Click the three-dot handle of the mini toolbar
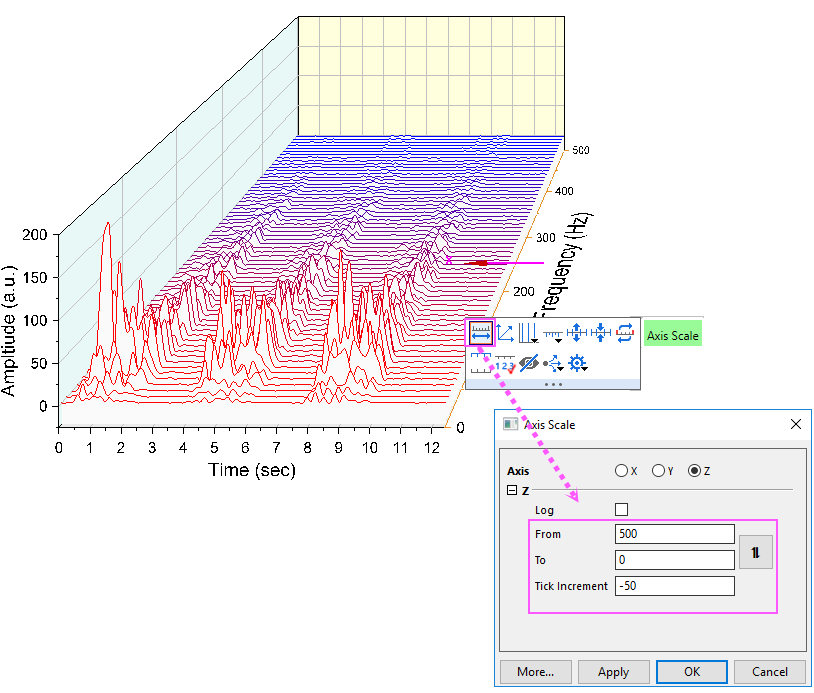This screenshot has width=814, height=693. coord(553,385)
